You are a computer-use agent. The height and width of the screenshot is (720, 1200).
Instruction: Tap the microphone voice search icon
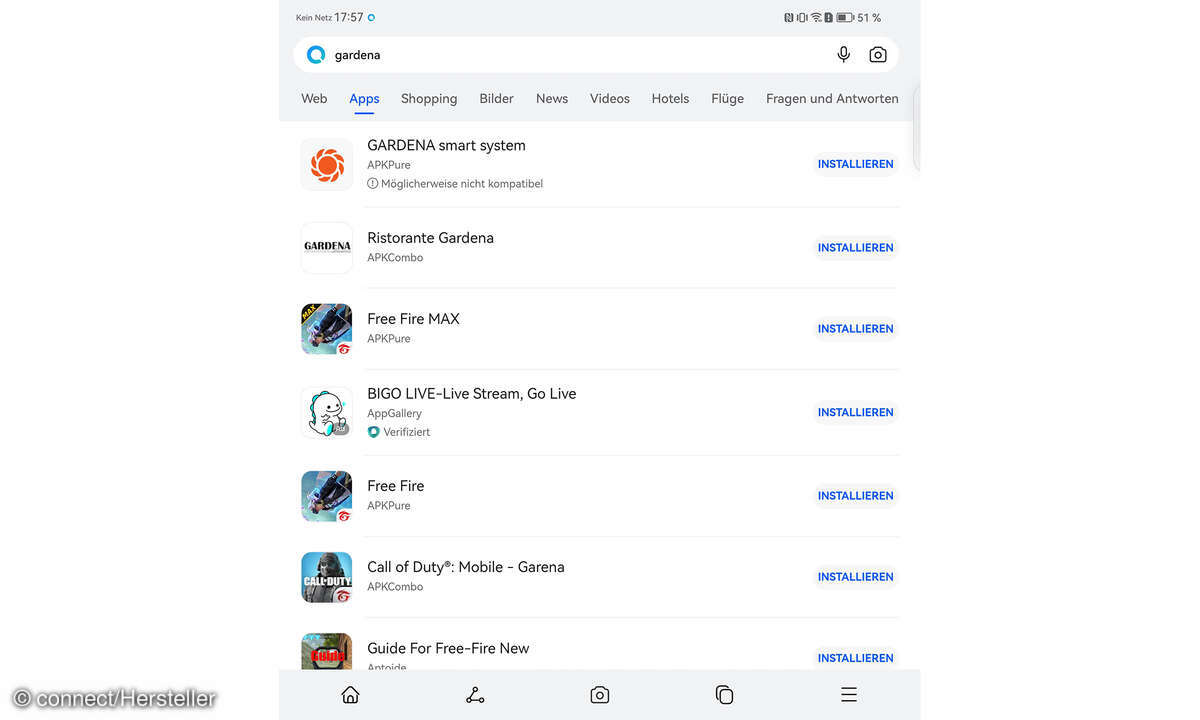click(843, 54)
